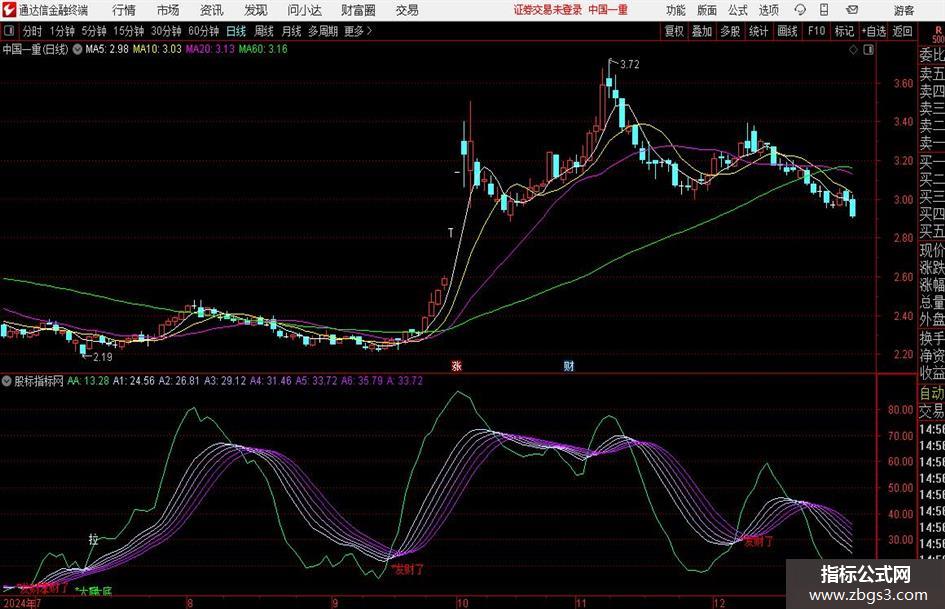Open the 发现 menu

coord(256,10)
